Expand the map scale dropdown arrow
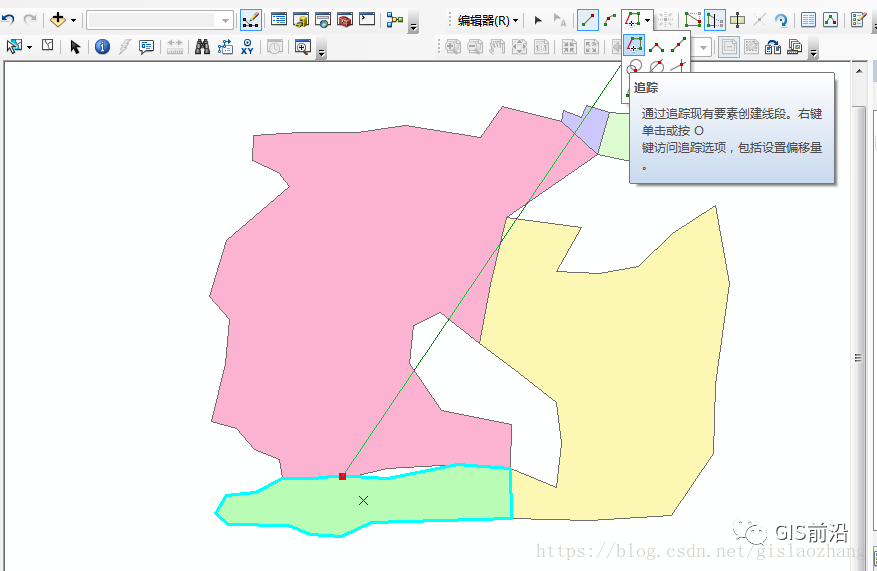The width and height of the screenshot is (877, 571). click(225, 21)
